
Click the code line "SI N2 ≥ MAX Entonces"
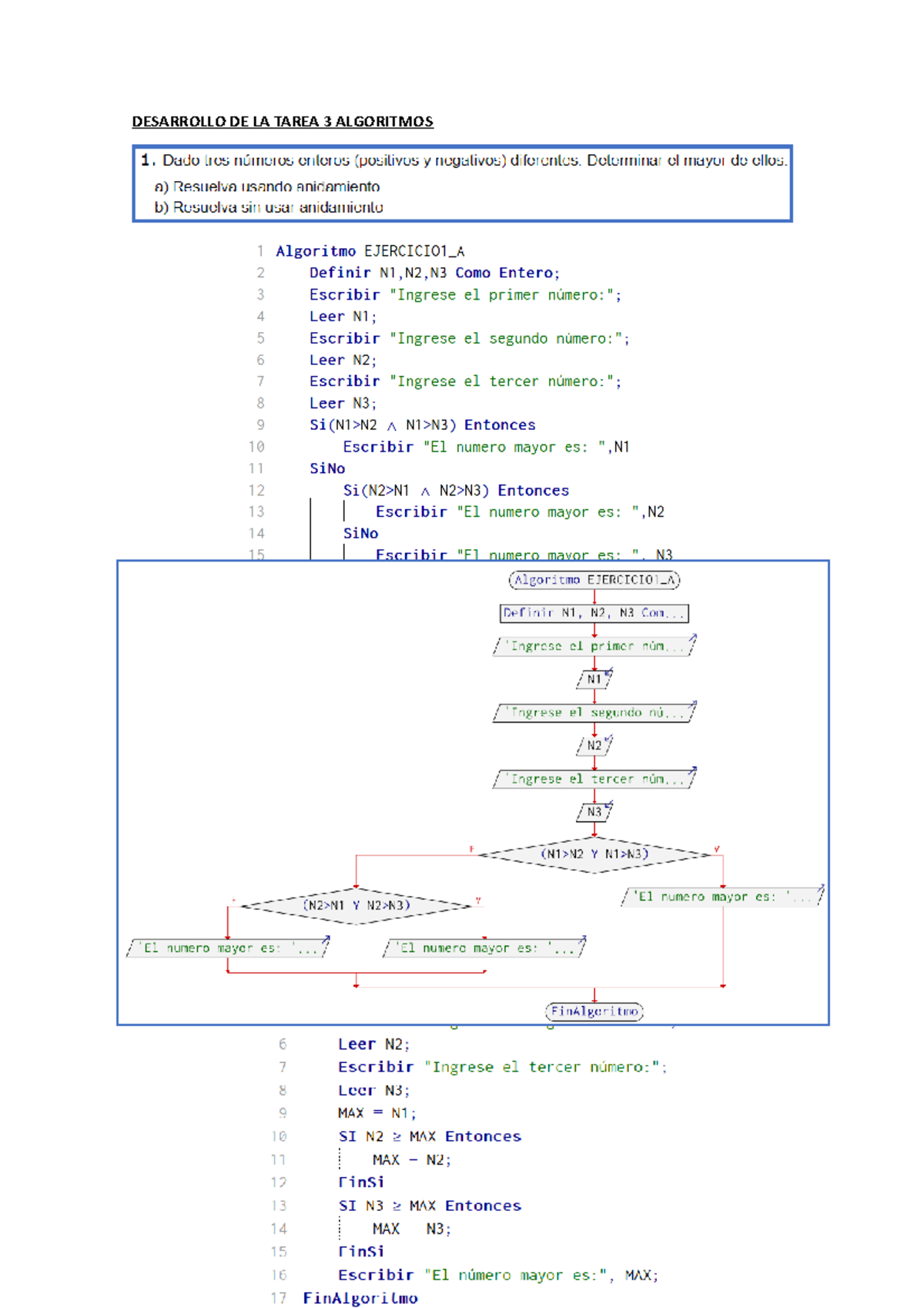[430, 1136]
